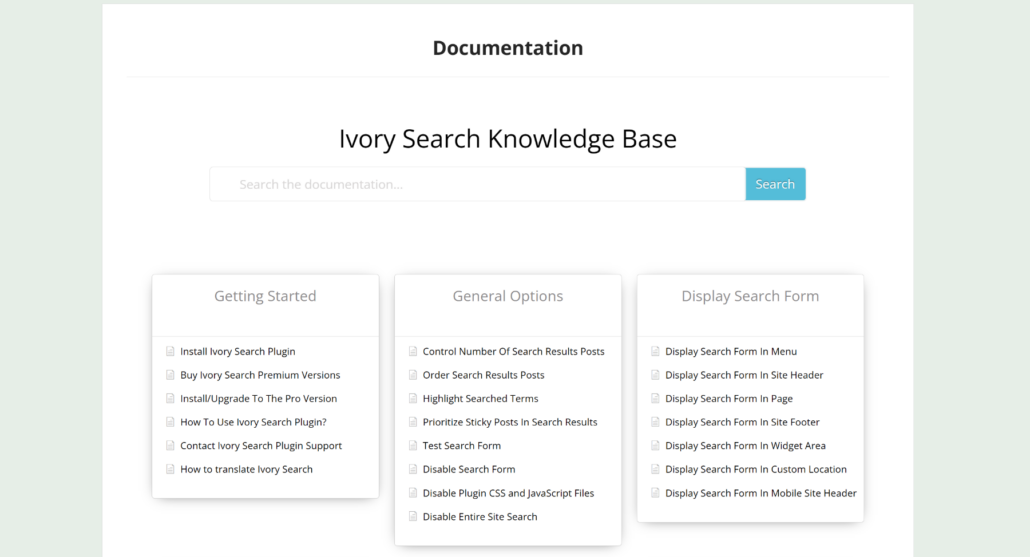Viewport: 1030px width, 557px height.
Task: Click document icon beside Contact Ivory Search Plugin Support
Action: pyautogui.click(x=170, y=446)
